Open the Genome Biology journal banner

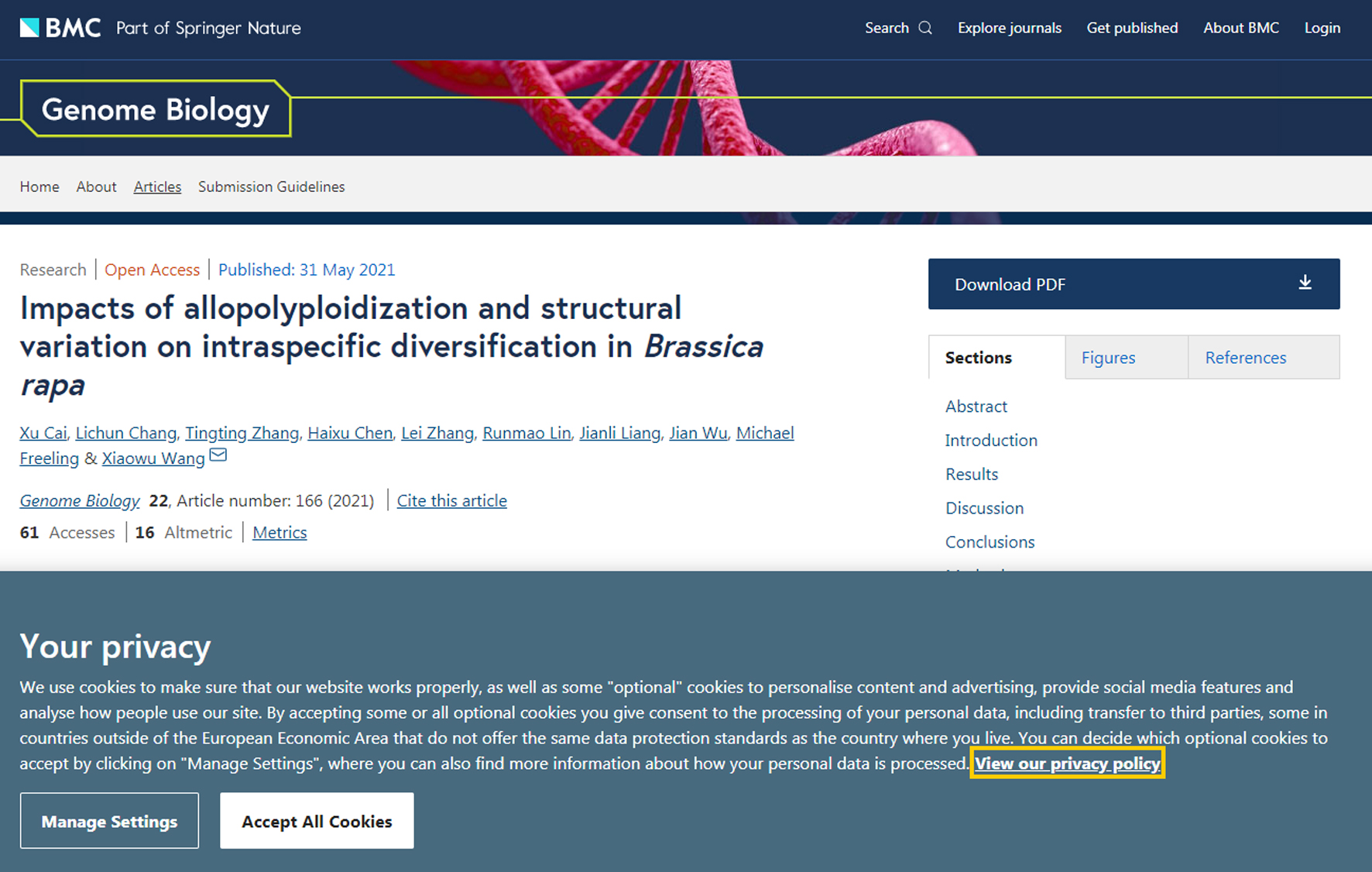(x=155, y=110)
